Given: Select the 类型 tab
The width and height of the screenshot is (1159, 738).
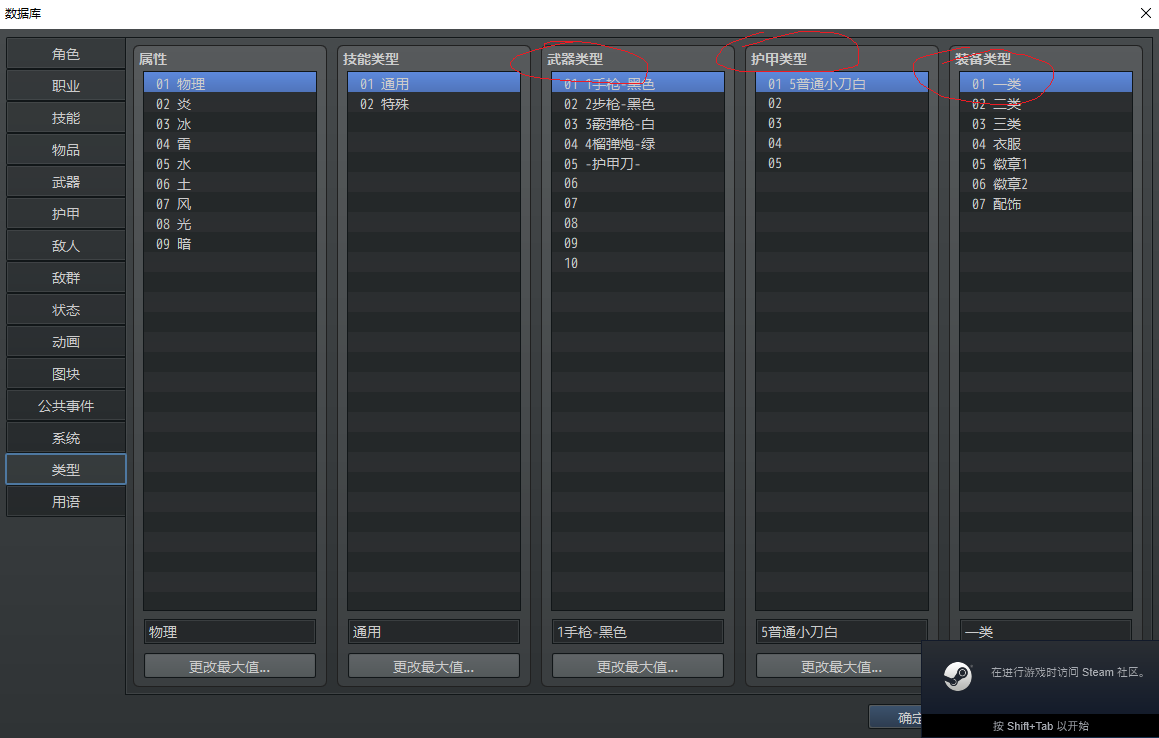Looking at the screenshot, I should click(x=66, y=470).
